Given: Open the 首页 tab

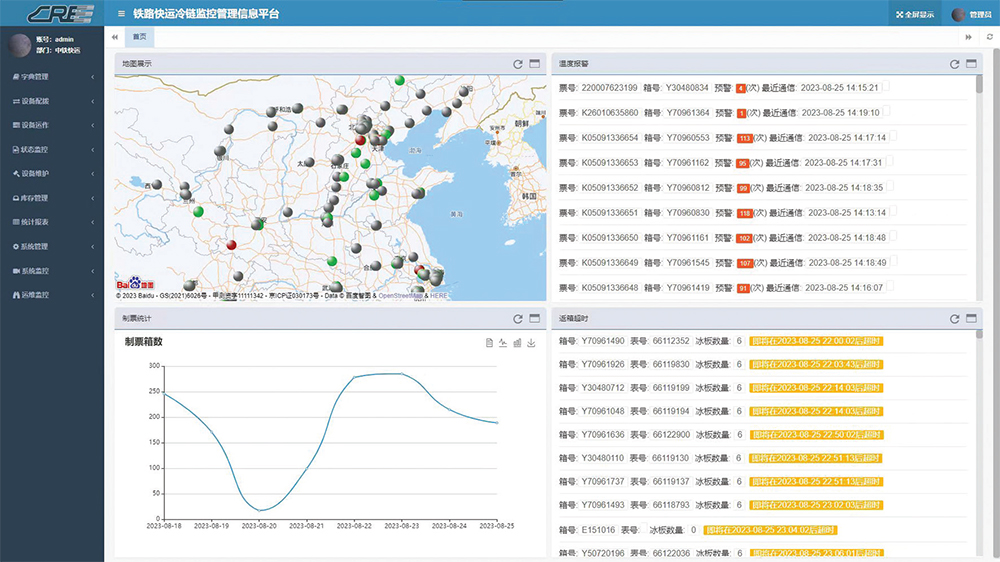Looking at the screenshot, I should [140, 37].
